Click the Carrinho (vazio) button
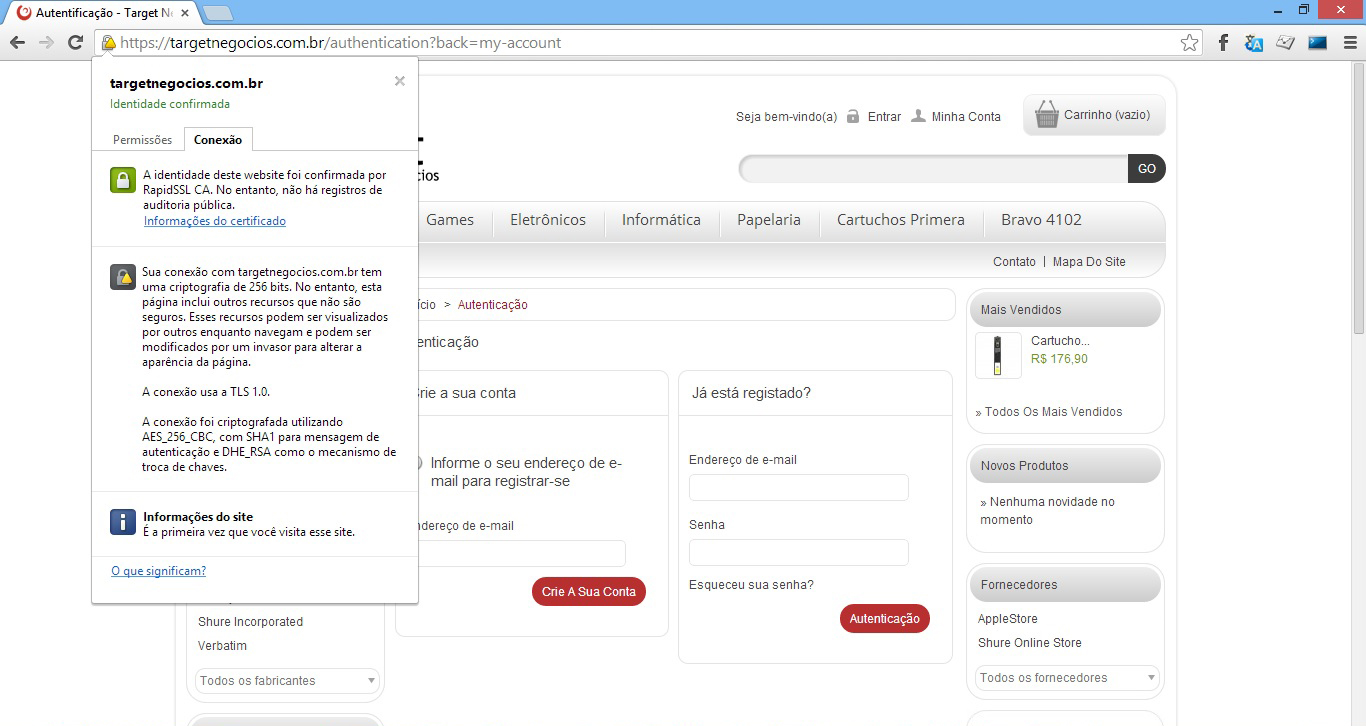The image size is (1366, 726). 1094,115
